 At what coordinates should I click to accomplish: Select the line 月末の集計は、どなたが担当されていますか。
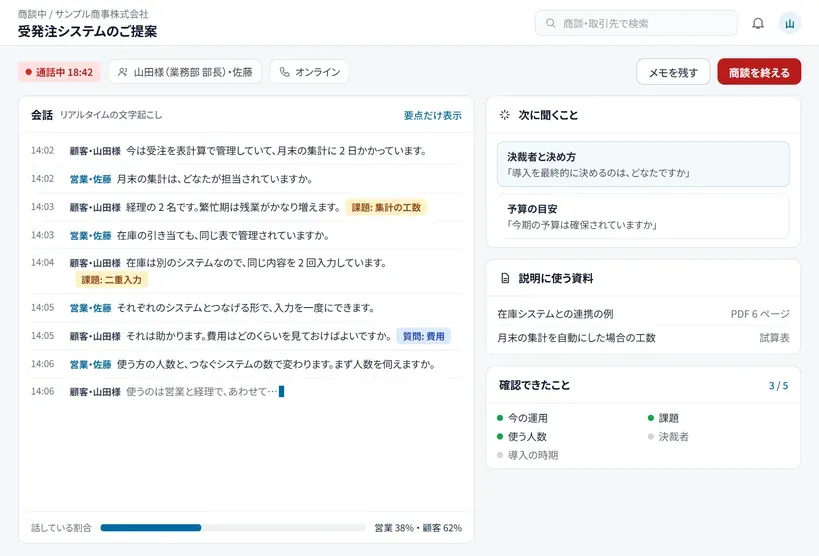247,179
